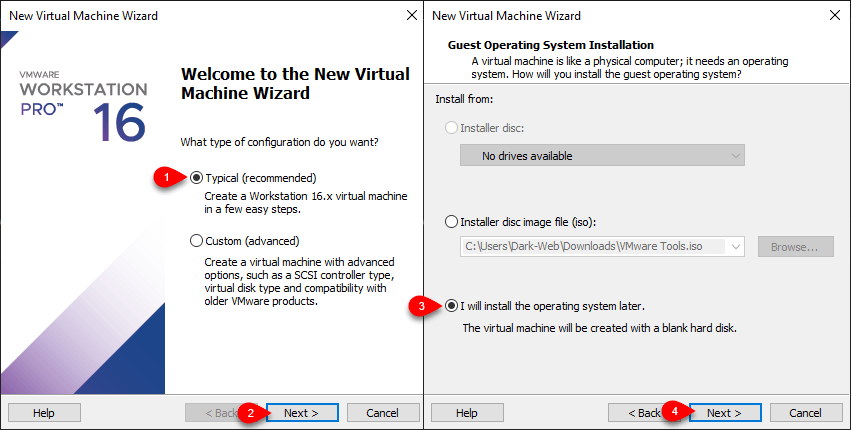
Task: Click 'What type of configuration do you want?' text
Action: (280, 142)
